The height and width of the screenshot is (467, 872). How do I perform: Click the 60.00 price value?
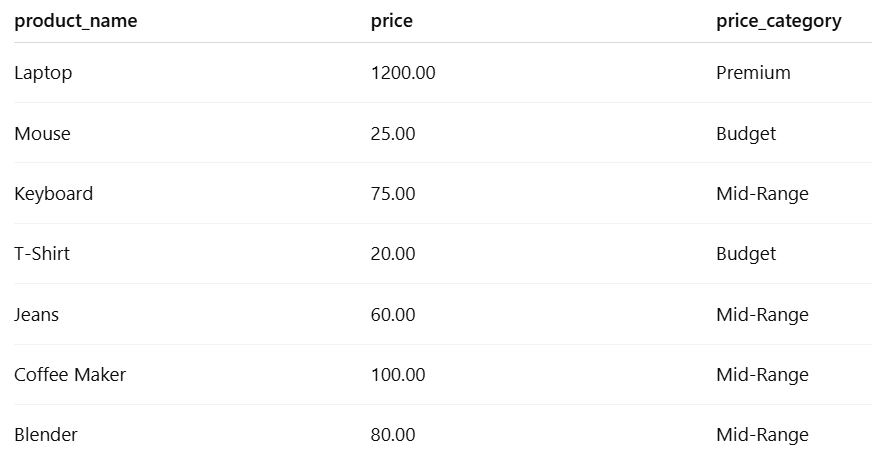[393, 315]
